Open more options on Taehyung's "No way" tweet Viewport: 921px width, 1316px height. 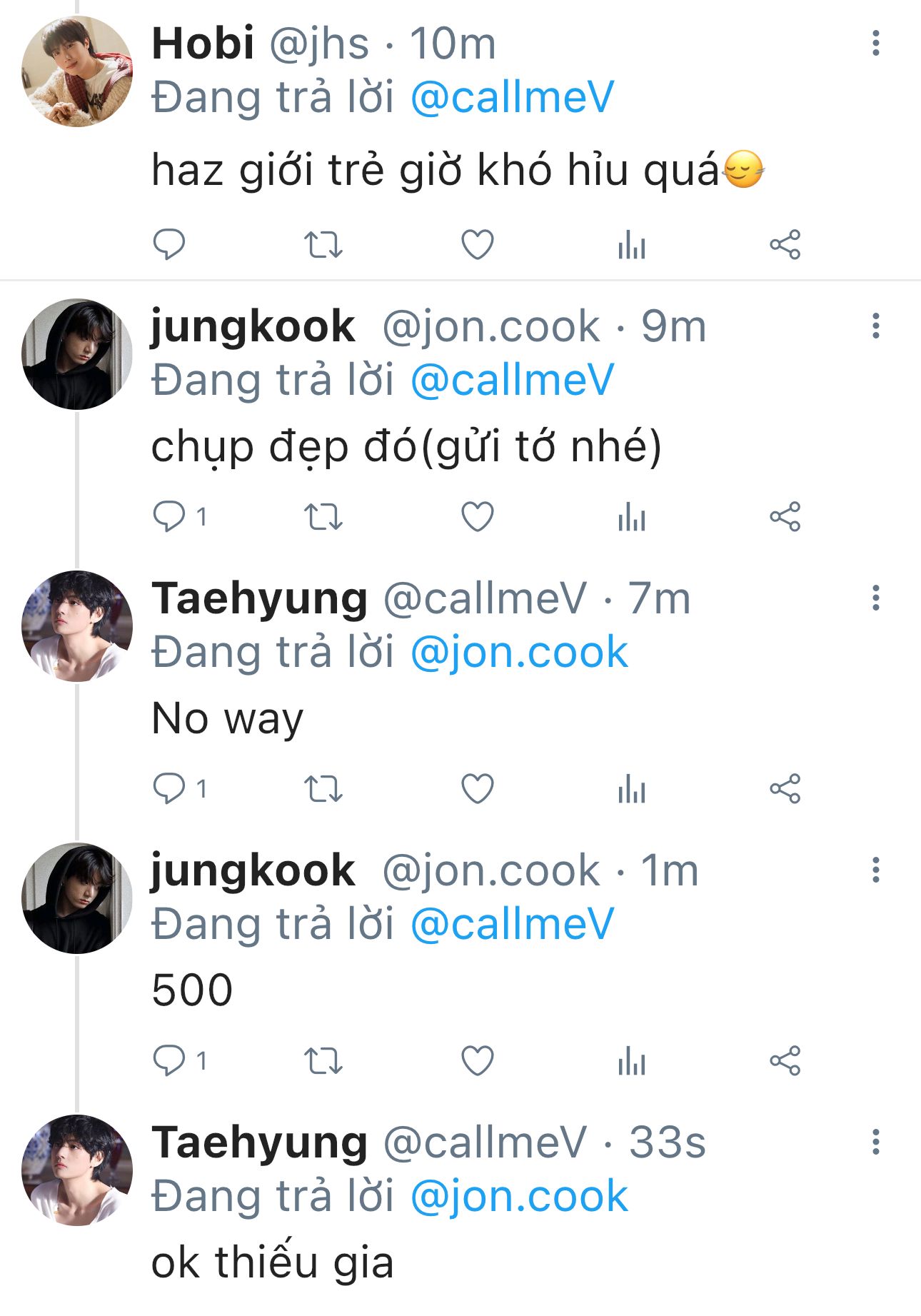click(x=875, y=598)
